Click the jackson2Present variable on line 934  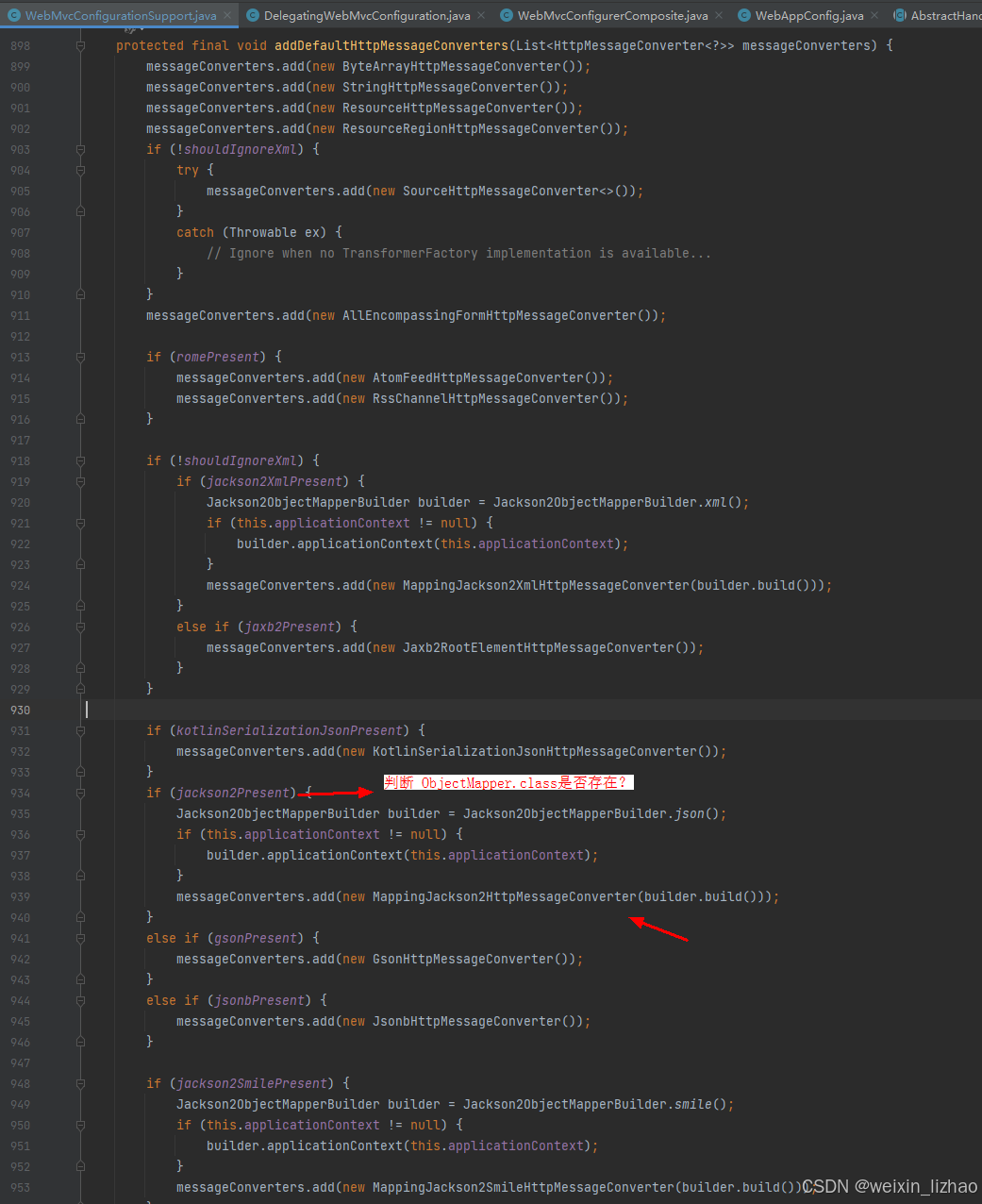click(x=233, y=793)
